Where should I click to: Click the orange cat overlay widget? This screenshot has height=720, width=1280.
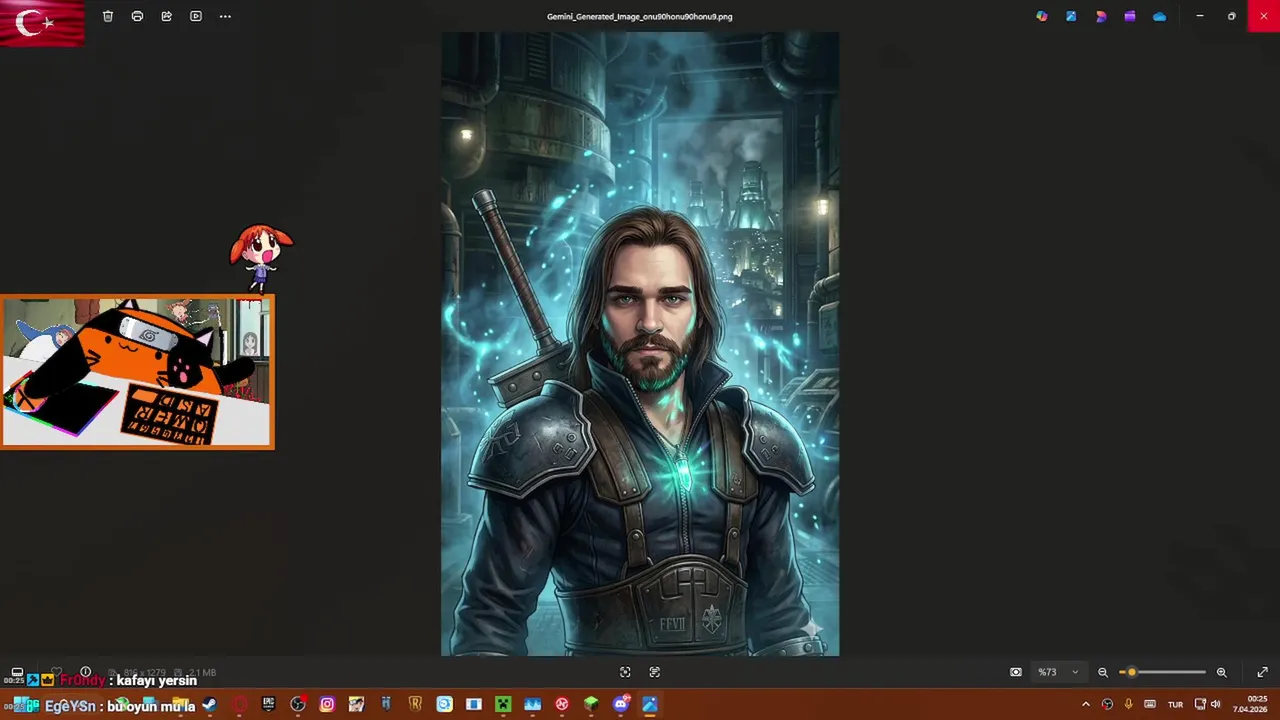click(x=137, y=372)
